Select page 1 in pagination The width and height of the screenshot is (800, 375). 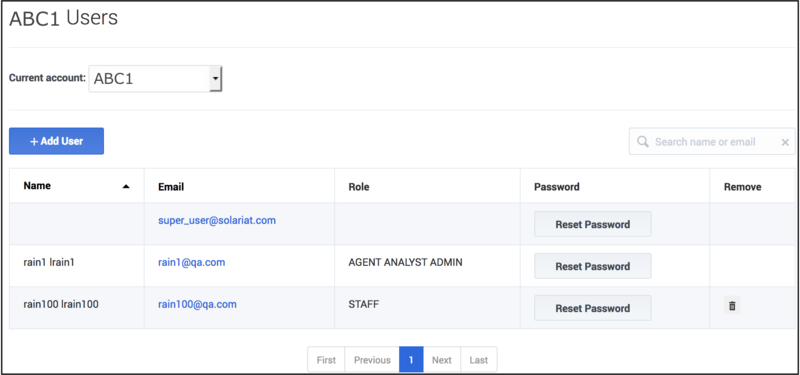tap(411, 360)
